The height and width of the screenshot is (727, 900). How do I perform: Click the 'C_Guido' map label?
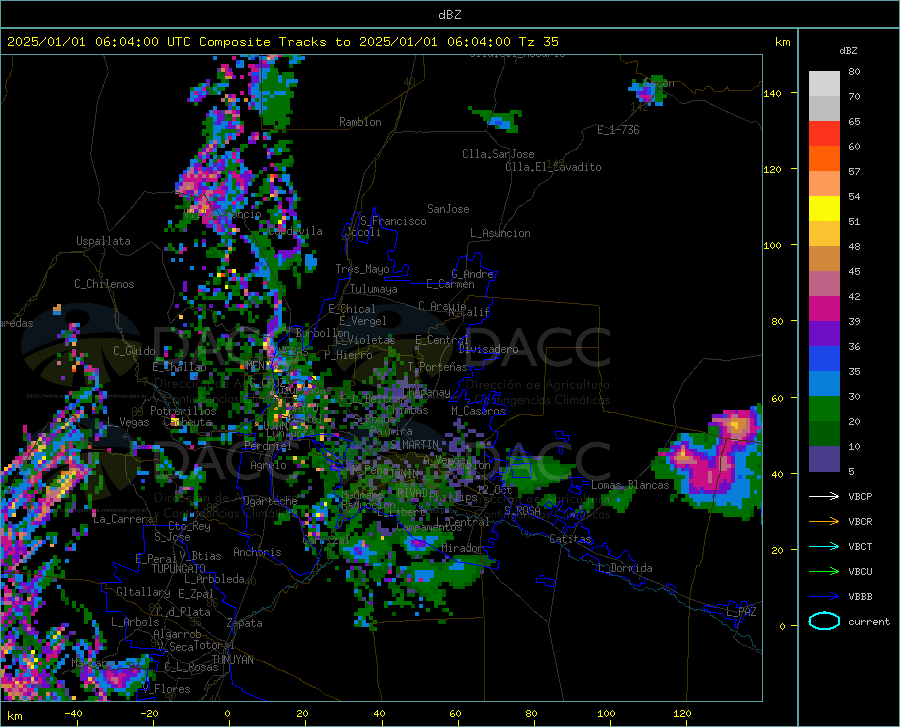(134, 351)
